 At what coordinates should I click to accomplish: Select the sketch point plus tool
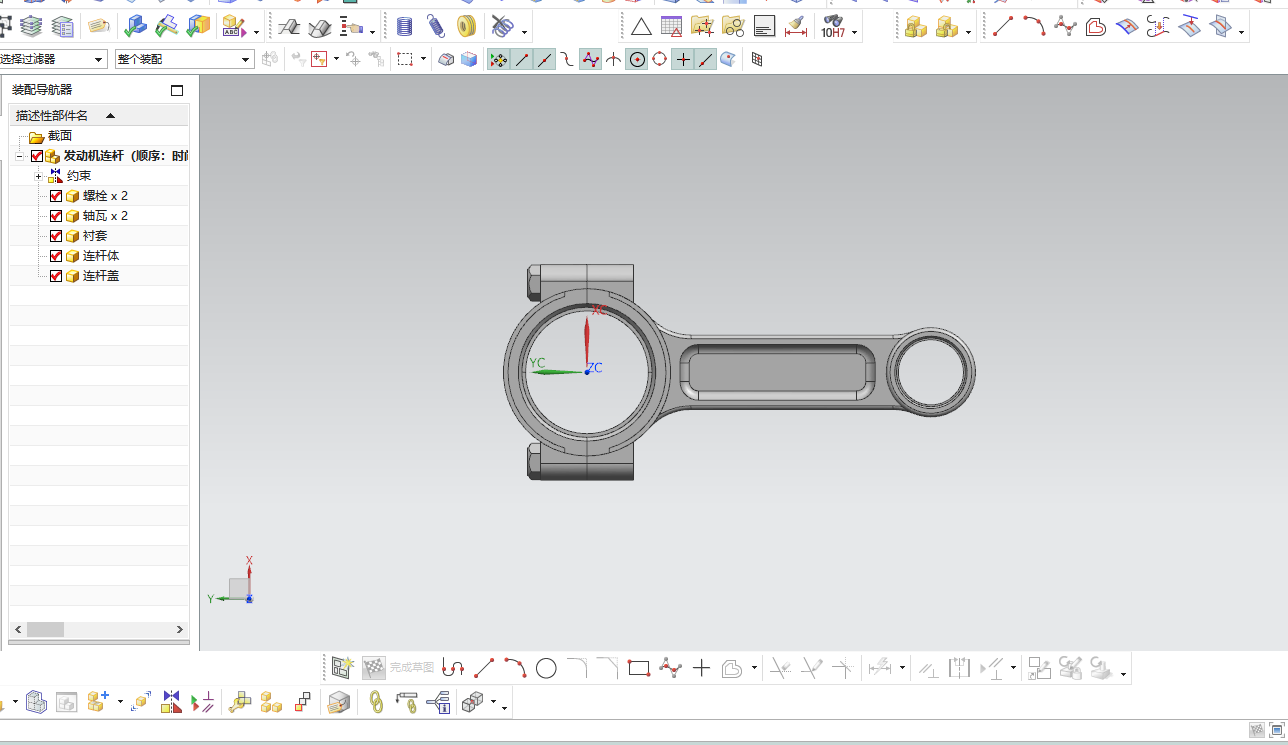point(701,668)
